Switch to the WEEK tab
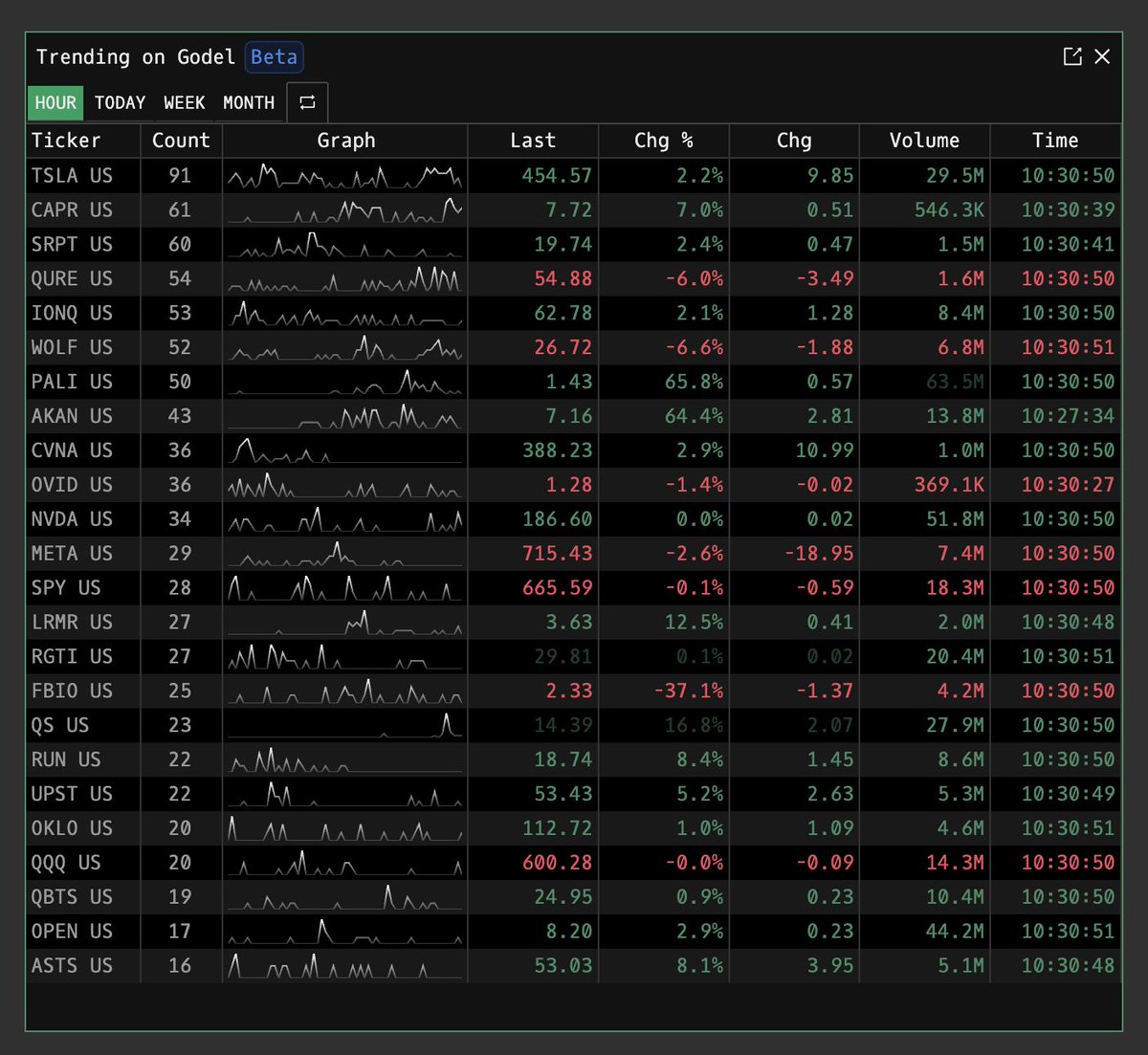 184,102
